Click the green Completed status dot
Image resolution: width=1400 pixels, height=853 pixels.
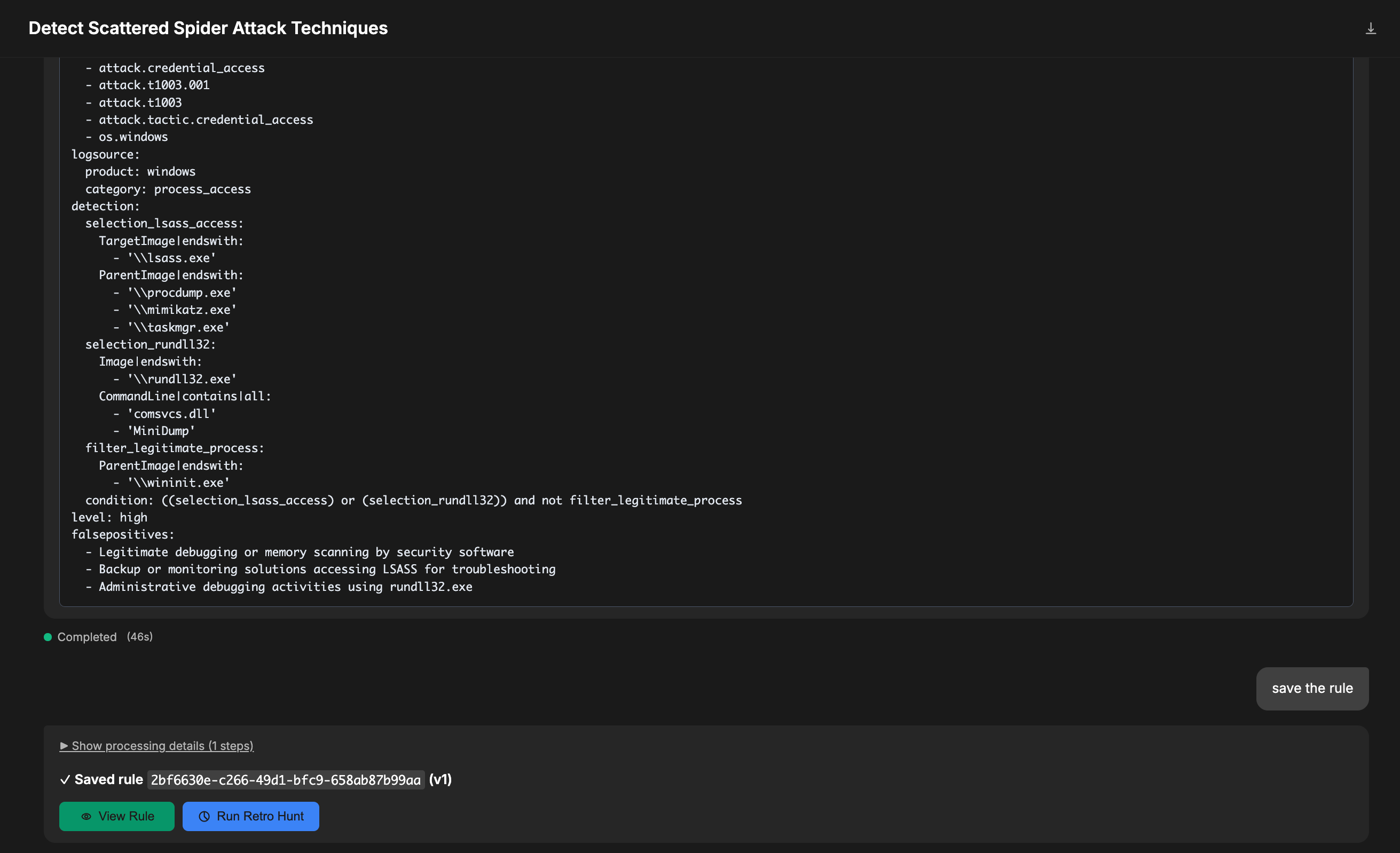click(48, 637)
